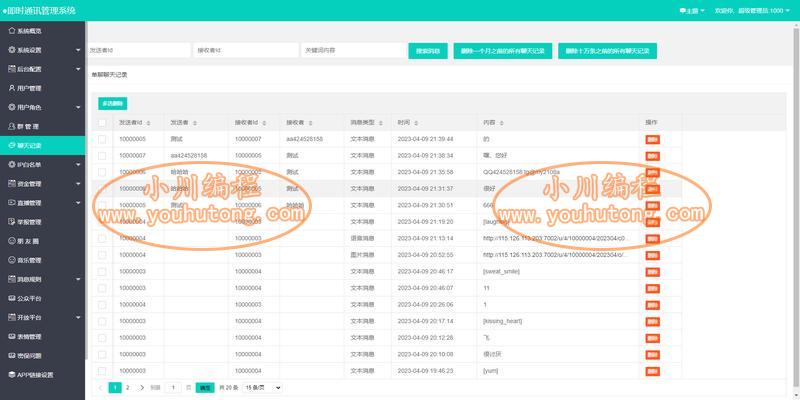This screenshot has height=400, width=800.
Task: Open the 15 条/页 page size dropdown
Action: click(x=262, y=388)
